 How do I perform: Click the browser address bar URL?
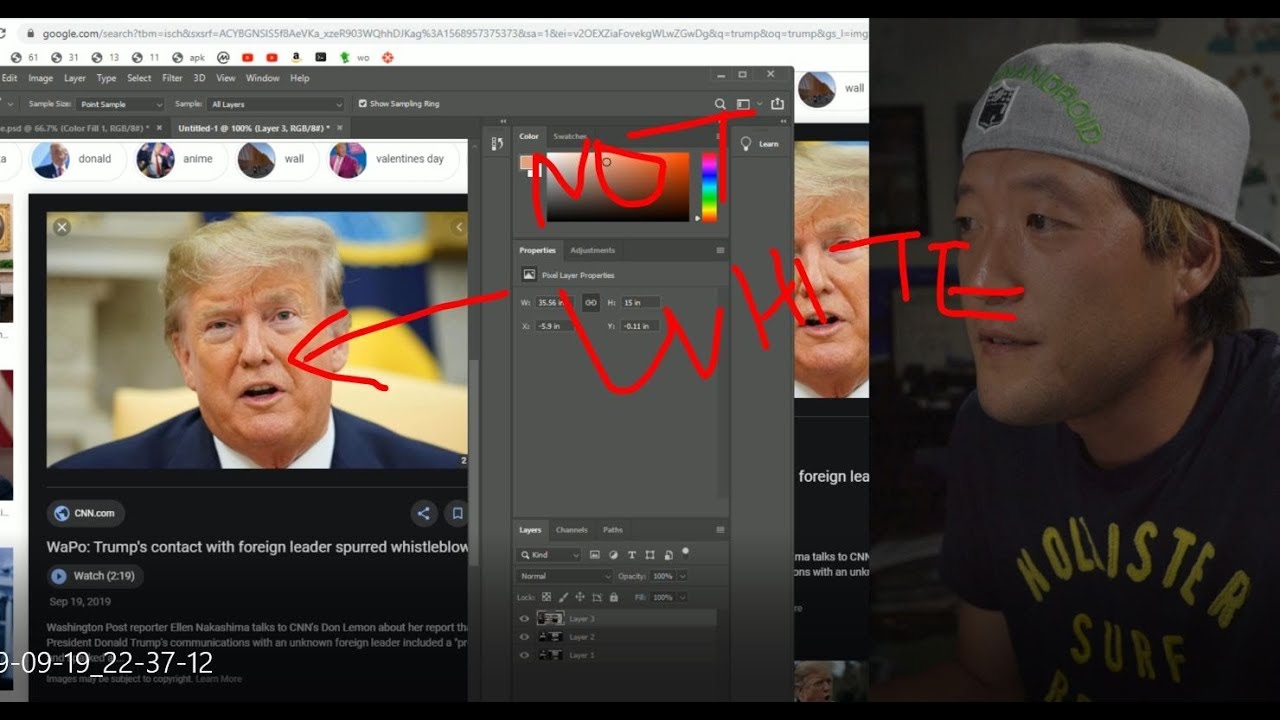[x=453, y=33]
